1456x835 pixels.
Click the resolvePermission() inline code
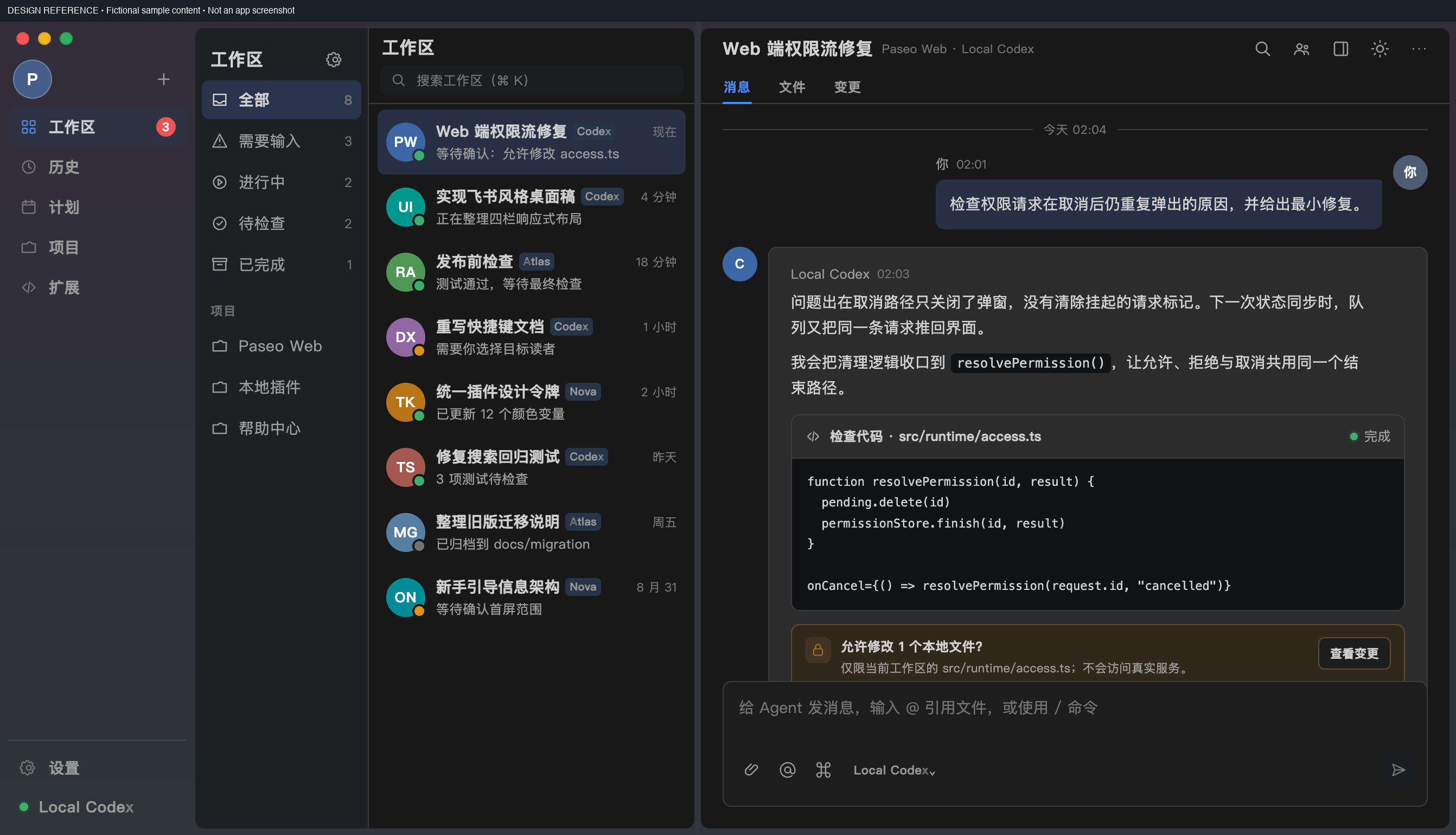[x=1030, y=363]
